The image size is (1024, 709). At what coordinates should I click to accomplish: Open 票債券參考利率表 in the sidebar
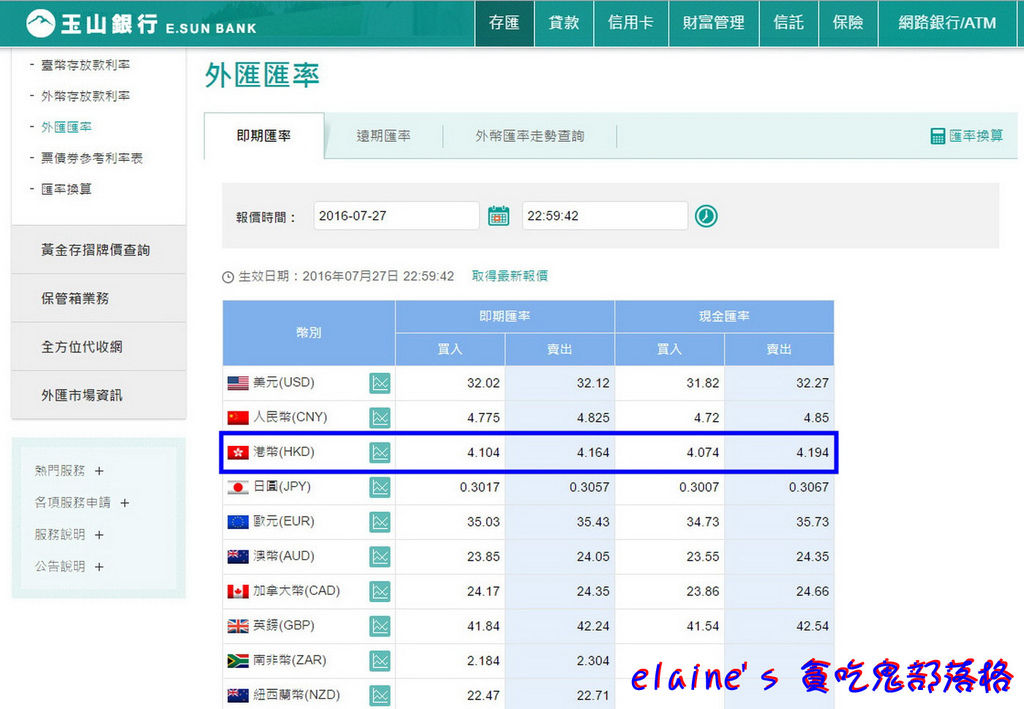pos(91,158)
